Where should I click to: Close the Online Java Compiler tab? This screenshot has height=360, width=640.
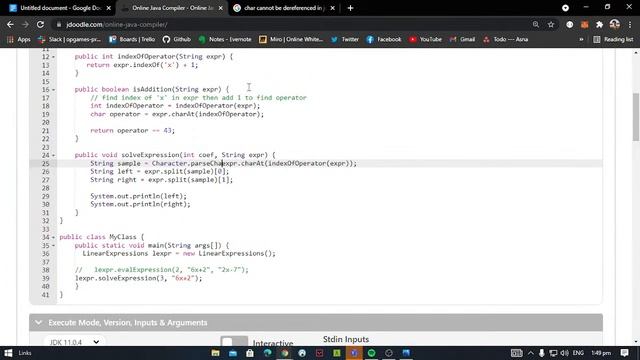[221, 8]
